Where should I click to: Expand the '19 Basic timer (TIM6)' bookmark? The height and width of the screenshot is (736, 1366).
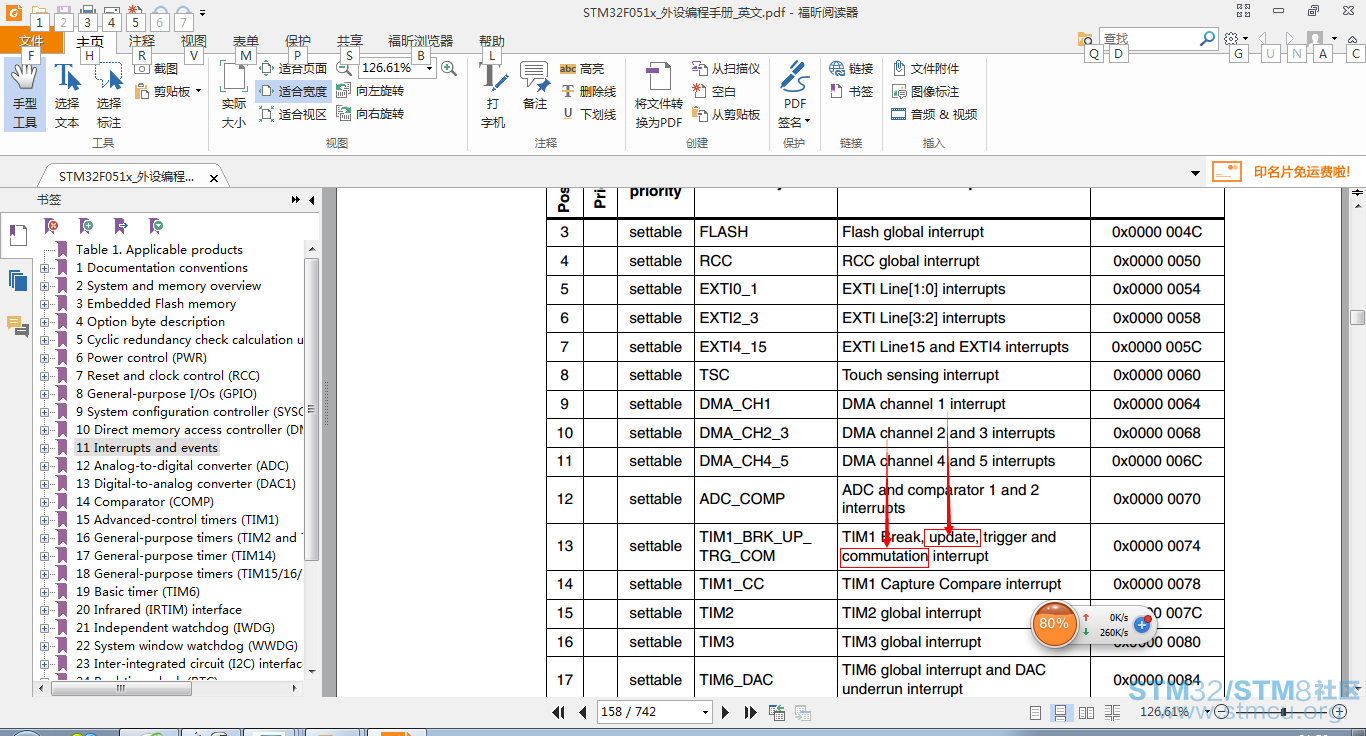click(45, 592)
